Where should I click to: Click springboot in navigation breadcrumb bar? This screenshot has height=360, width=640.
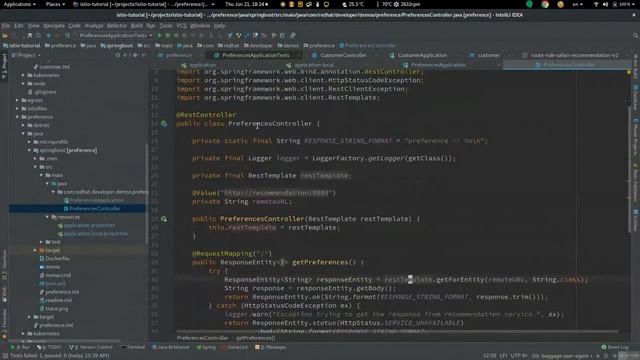[x=116, y=45]
